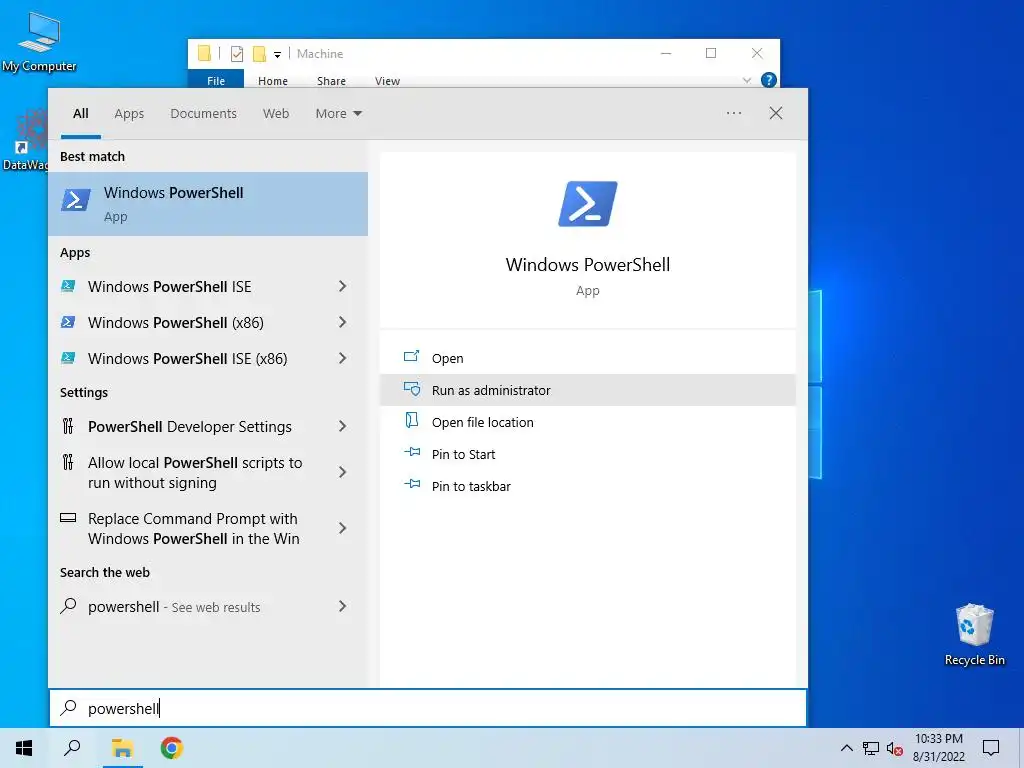The image size is (1024, 768).
Task: Click the Windows PowerShell ISE app icon
Action: (x=68, y=286)
